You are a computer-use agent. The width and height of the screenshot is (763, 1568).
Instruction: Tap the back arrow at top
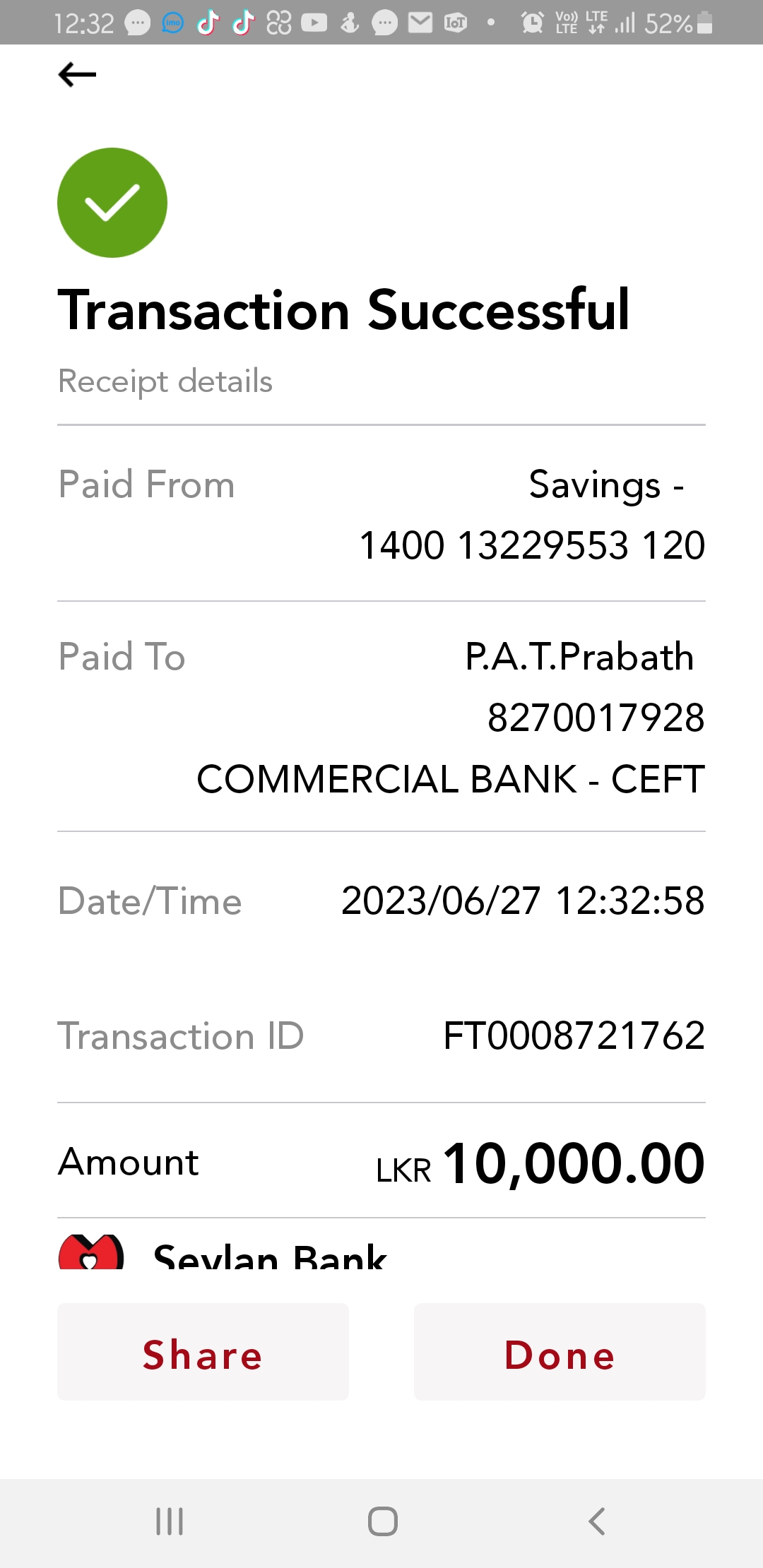coord(77,74)
